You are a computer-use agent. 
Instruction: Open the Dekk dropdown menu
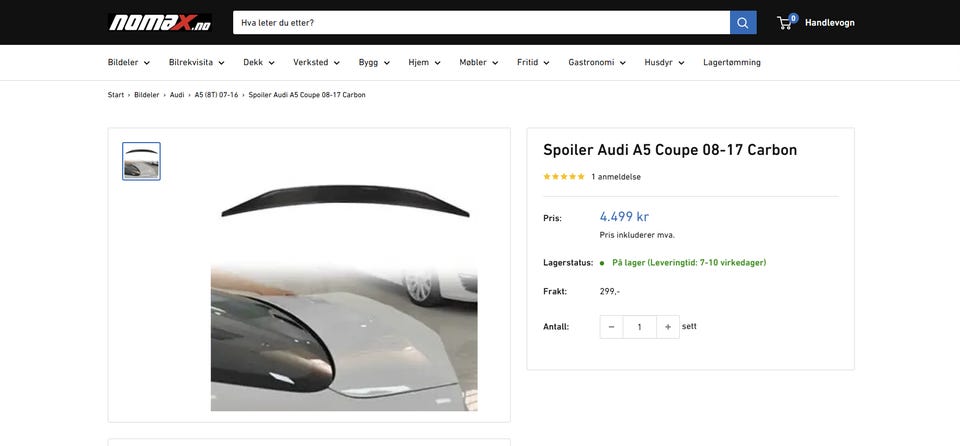(258, 62)
